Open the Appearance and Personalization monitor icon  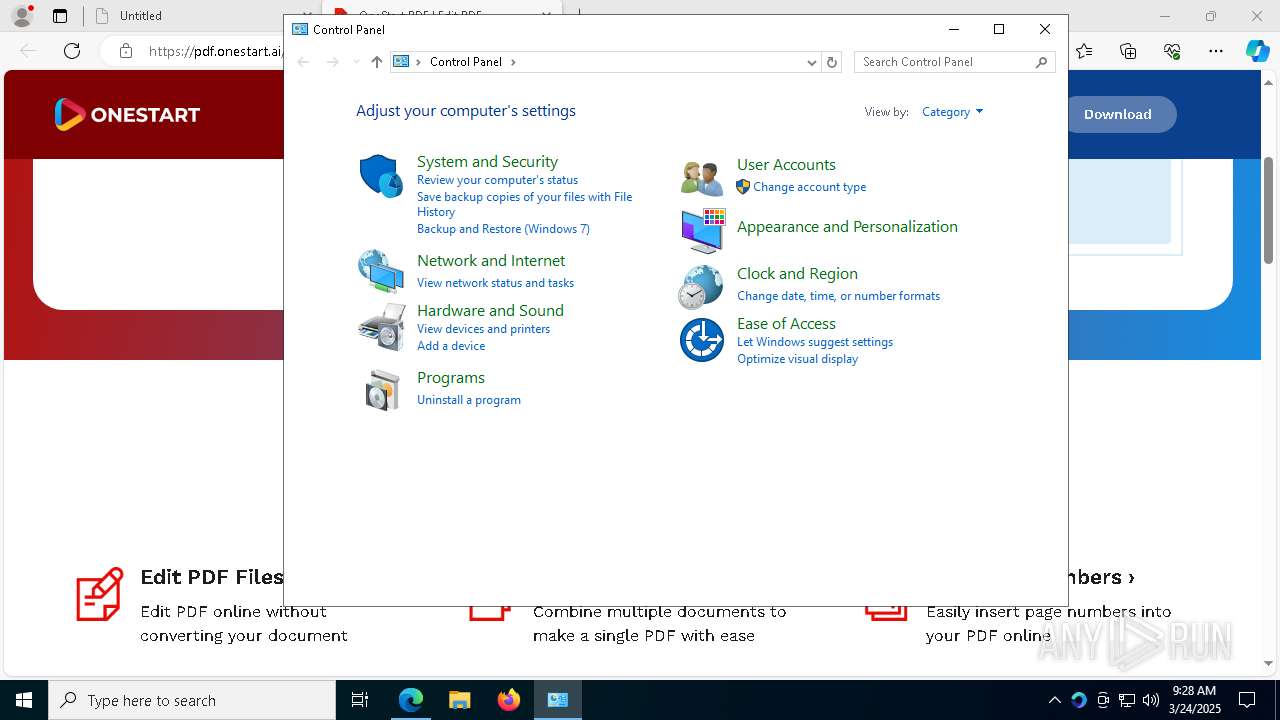click(702, 231)
